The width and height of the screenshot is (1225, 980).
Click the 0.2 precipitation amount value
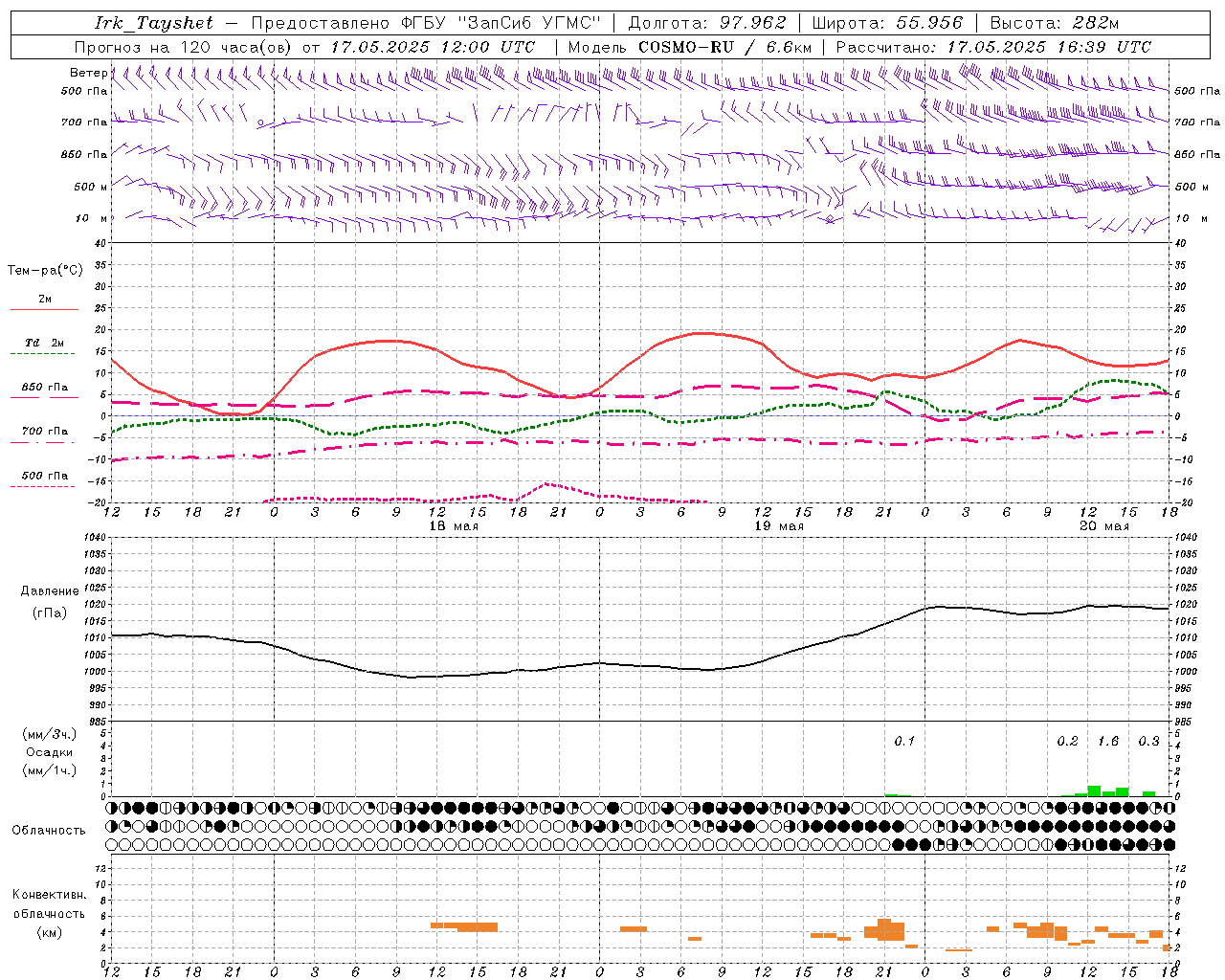[x=1067, y=741]
